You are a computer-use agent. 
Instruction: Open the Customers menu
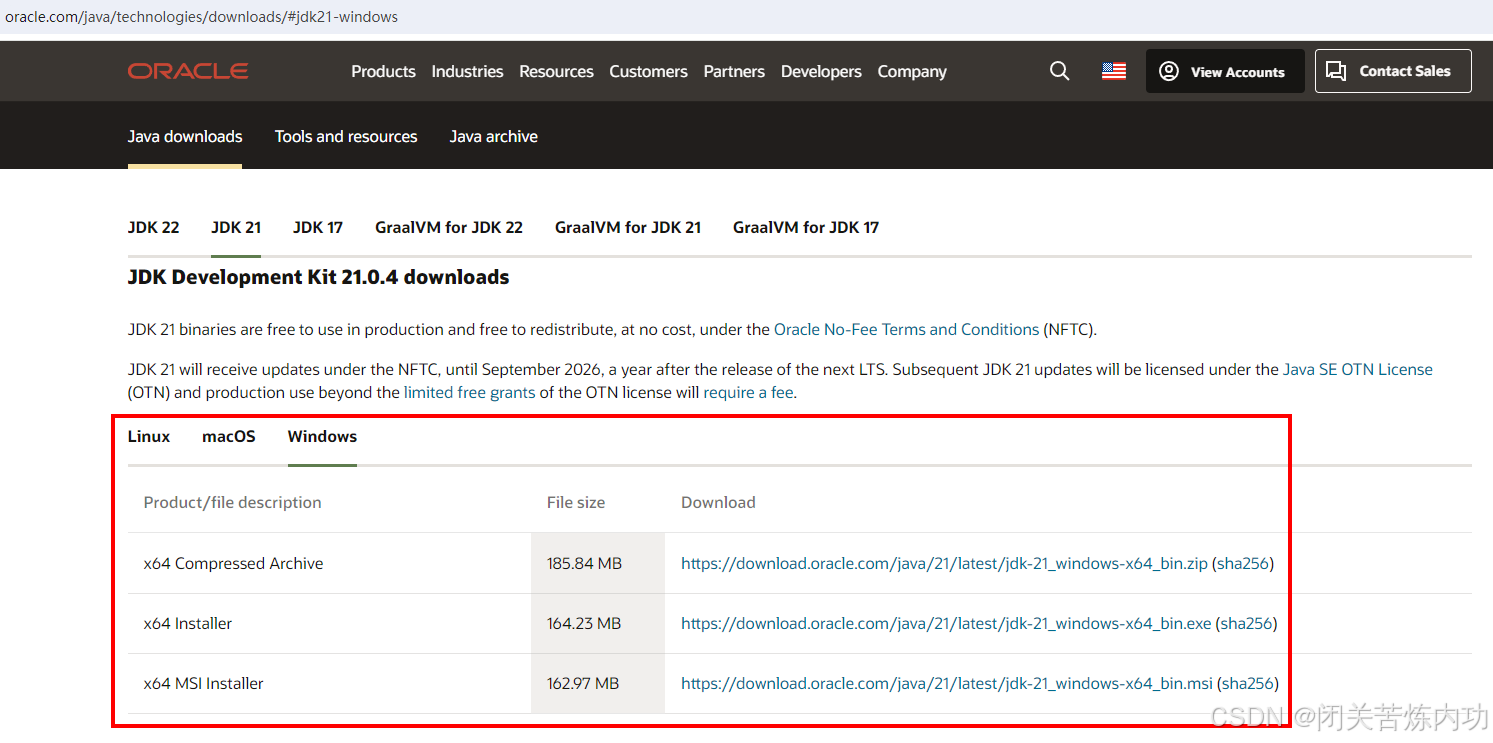point(648,71)
